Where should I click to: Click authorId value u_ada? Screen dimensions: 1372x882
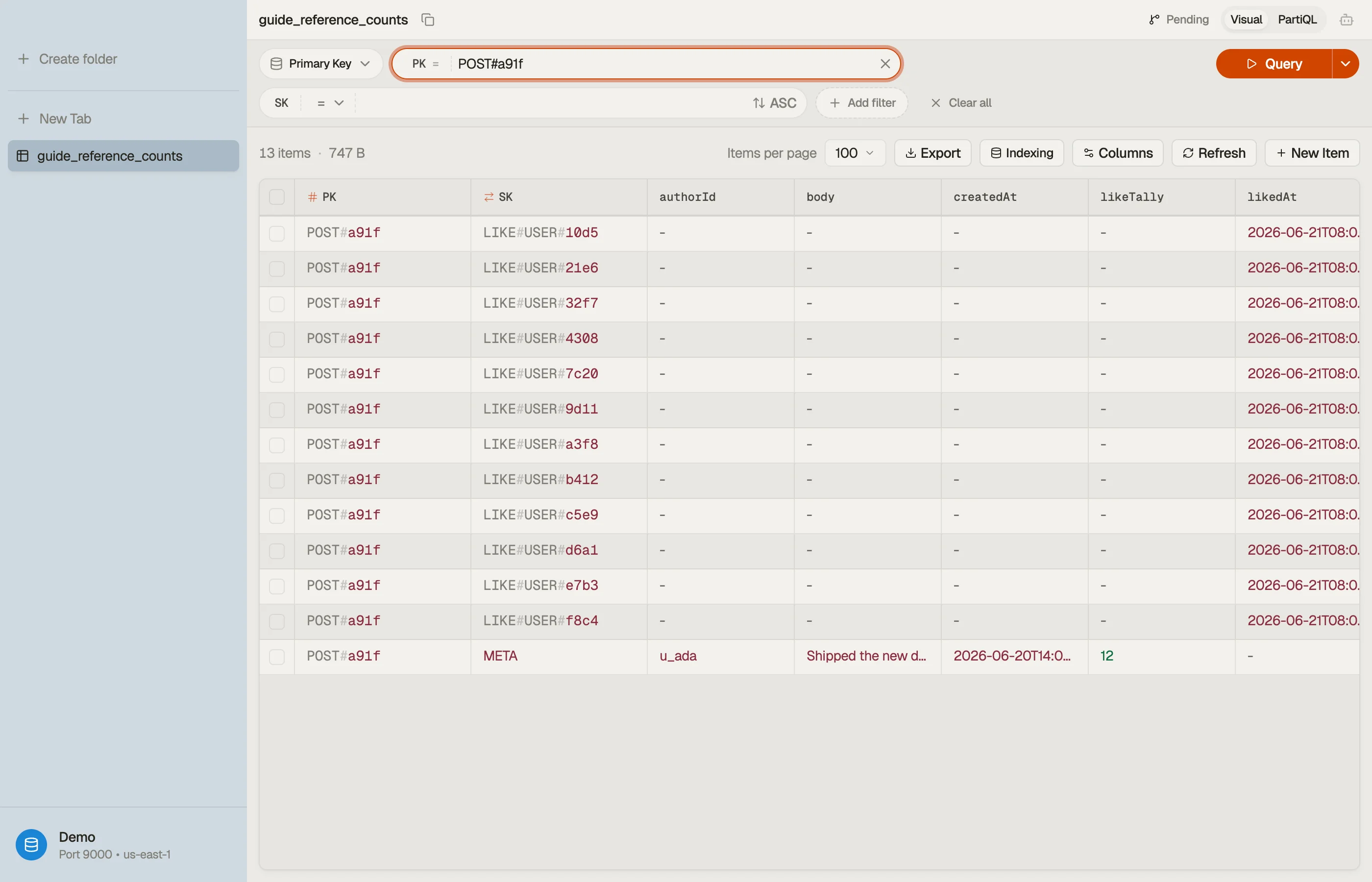pyautogui.click(x=678, y=656)
